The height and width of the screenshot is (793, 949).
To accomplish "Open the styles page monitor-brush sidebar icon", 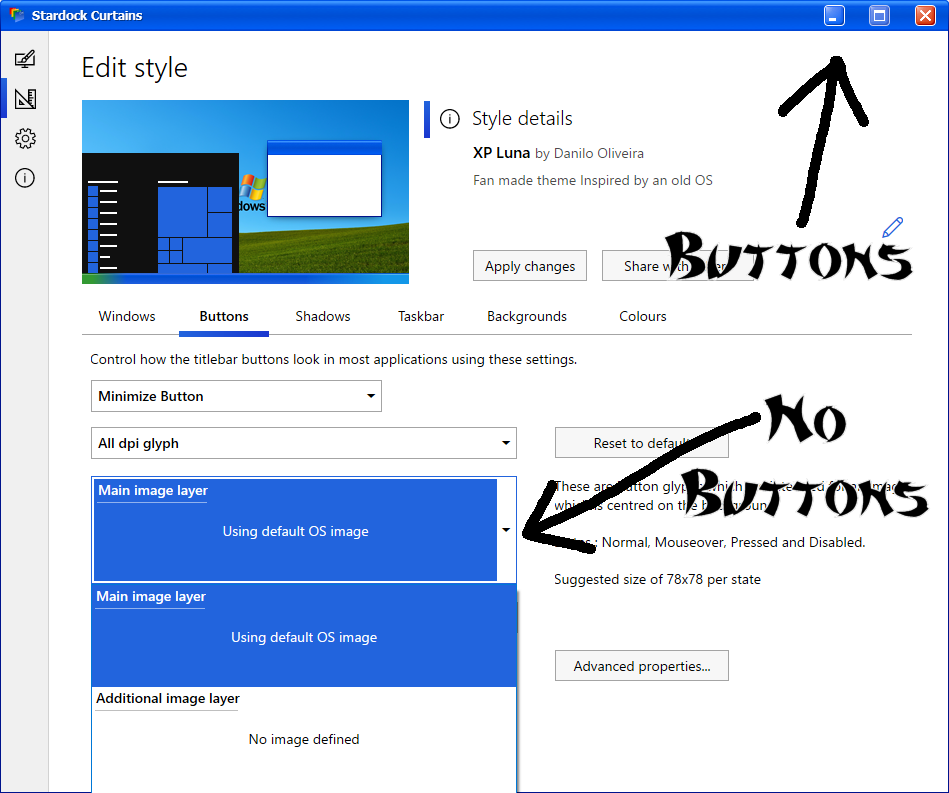I will click(x=25, y=59).
